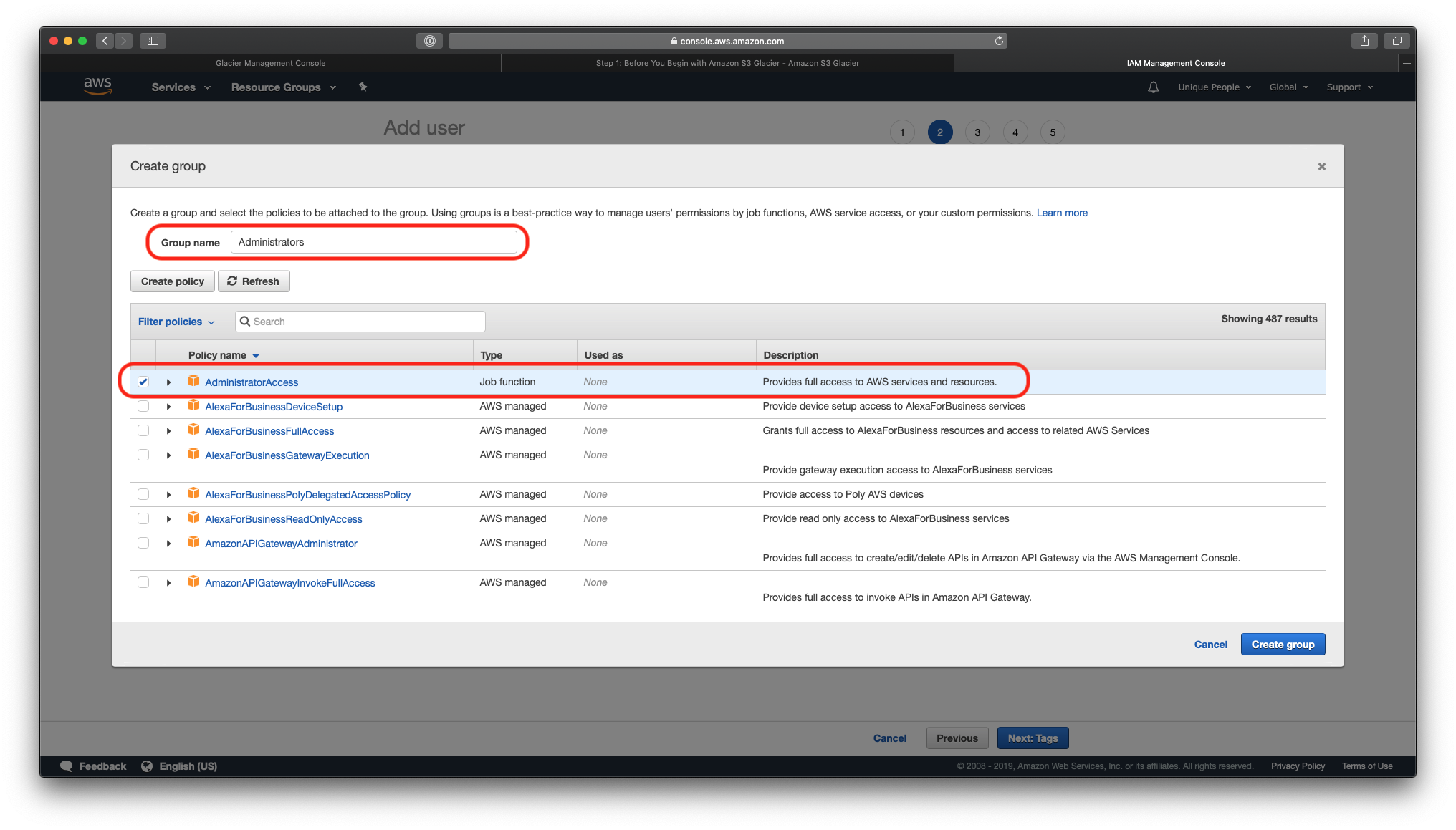
Task: Click the AmazonAPIGatewayAdministrator policy box icon
Action: [x=193, y=542]
